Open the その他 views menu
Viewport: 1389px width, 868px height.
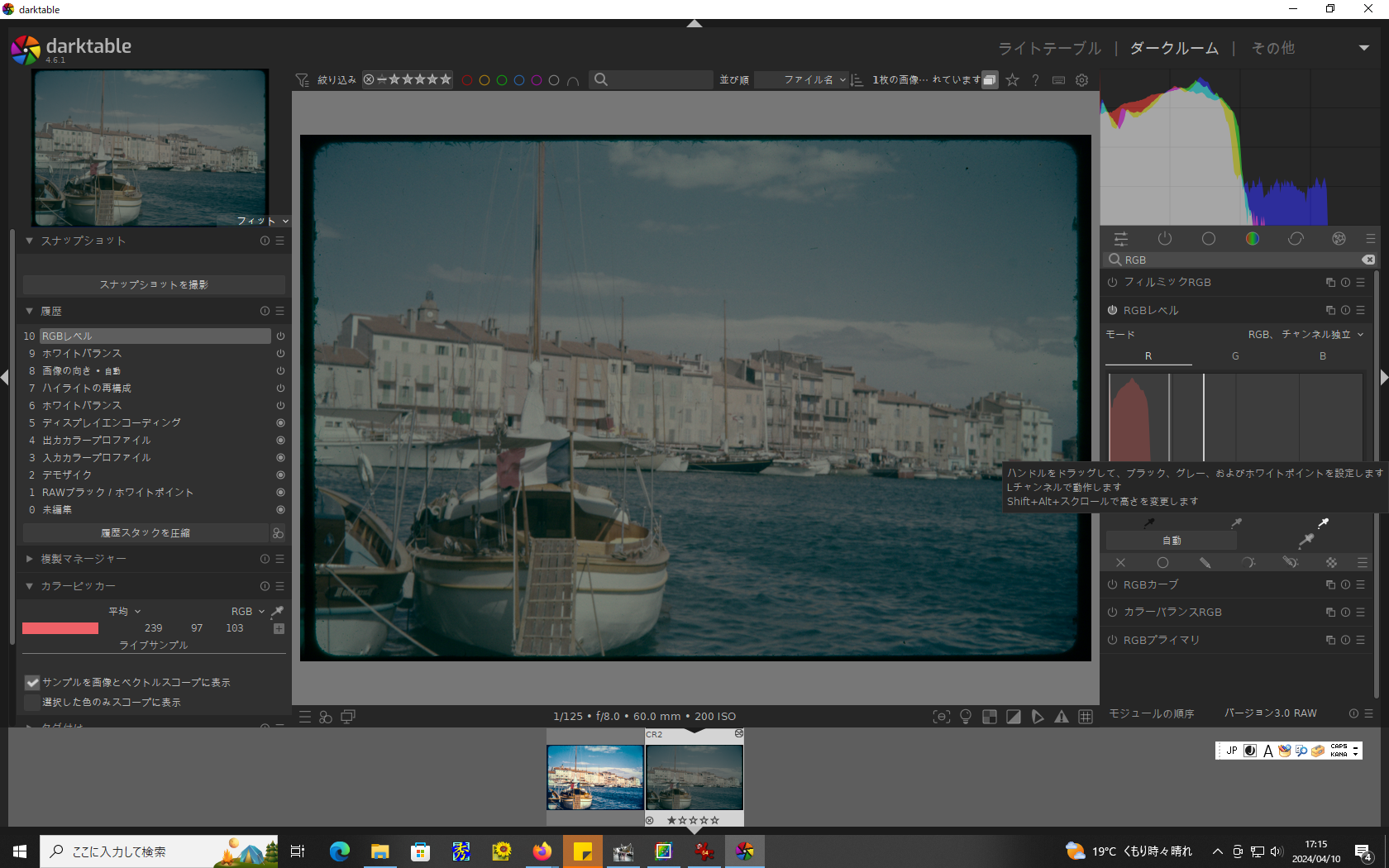tap(1273, 49)
